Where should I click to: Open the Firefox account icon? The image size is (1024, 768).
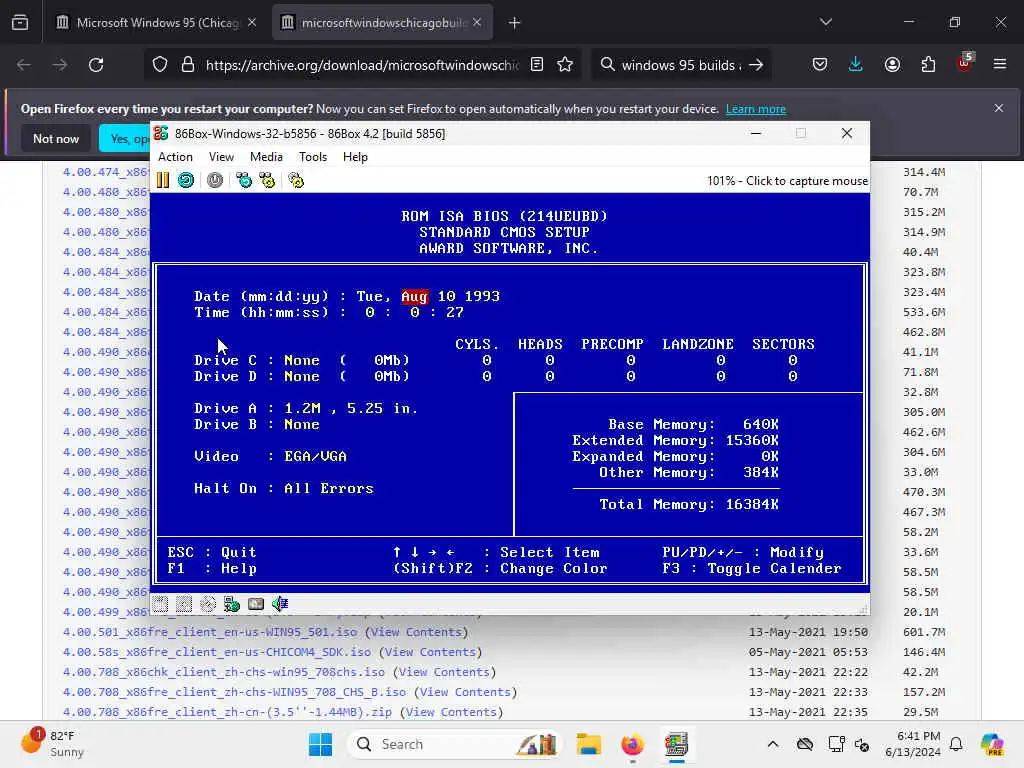[x=892, y=65]
